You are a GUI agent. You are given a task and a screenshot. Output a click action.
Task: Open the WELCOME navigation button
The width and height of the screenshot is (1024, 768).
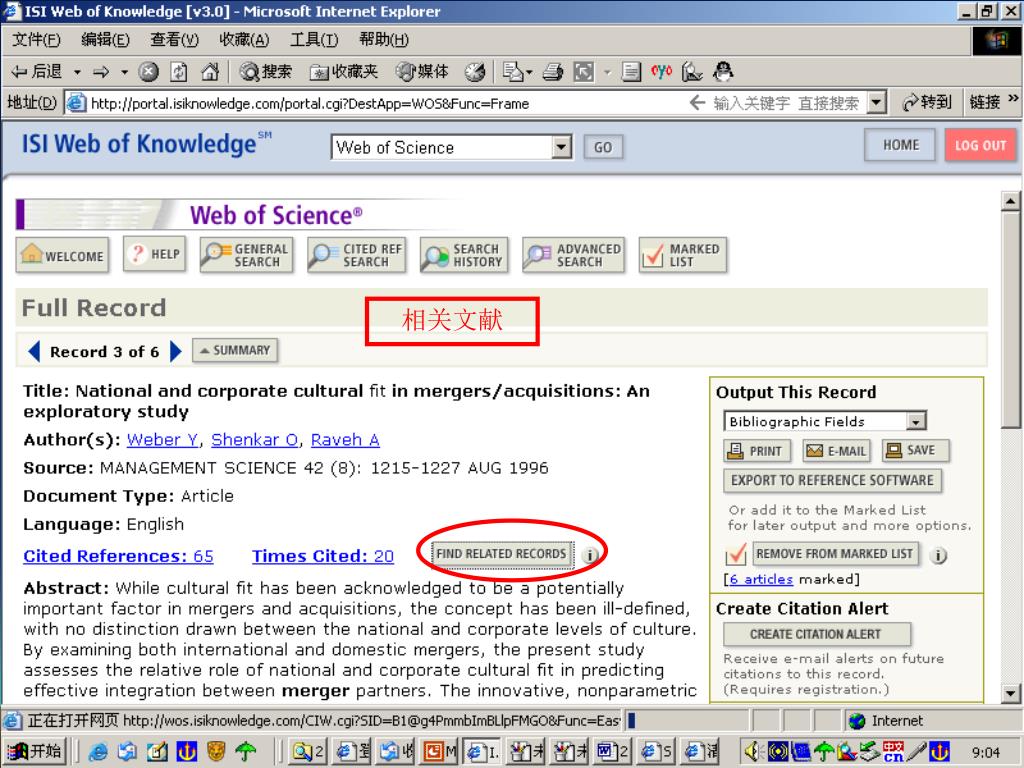63,255
